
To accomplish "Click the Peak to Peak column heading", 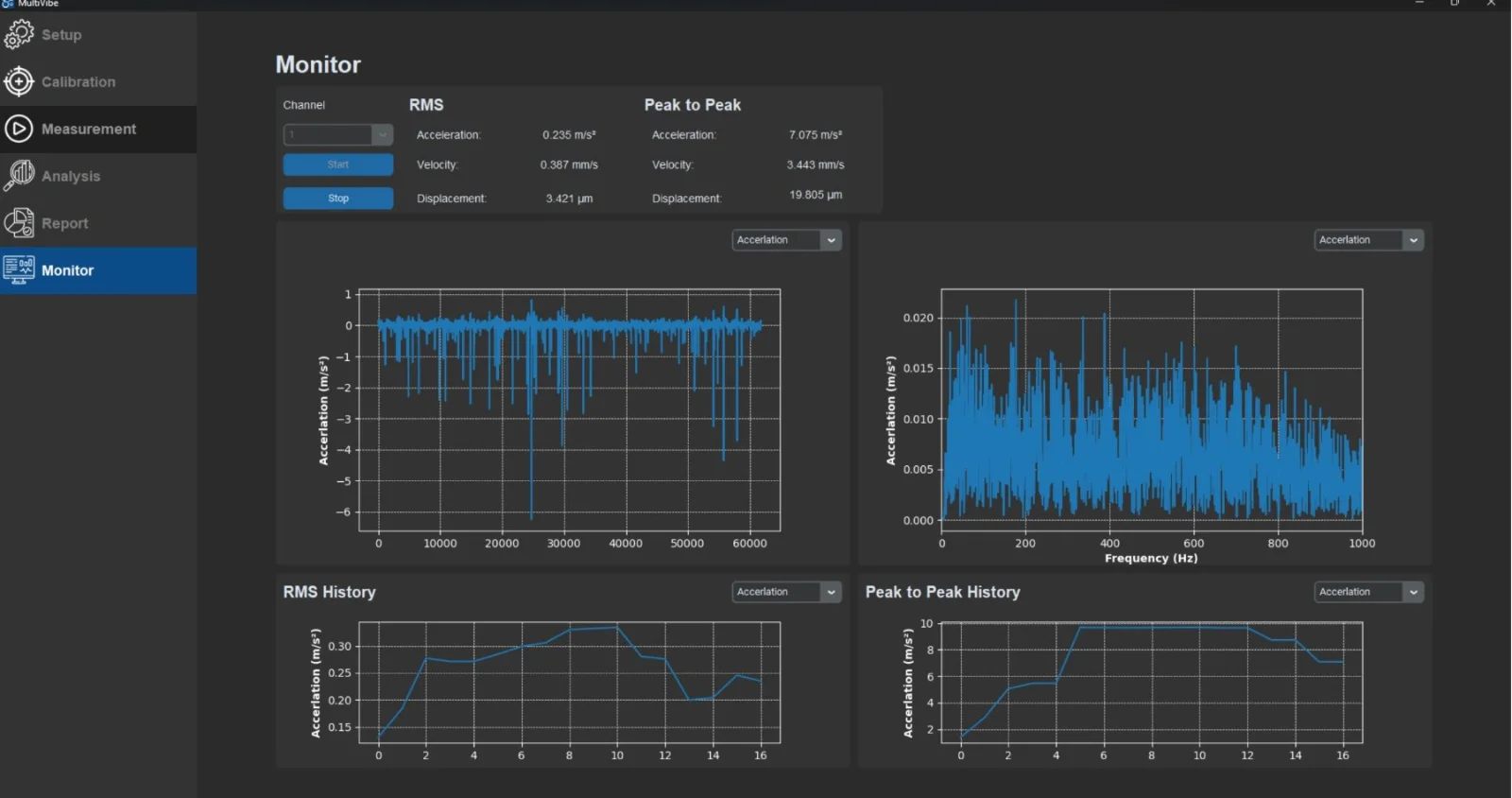I will 693,105.
